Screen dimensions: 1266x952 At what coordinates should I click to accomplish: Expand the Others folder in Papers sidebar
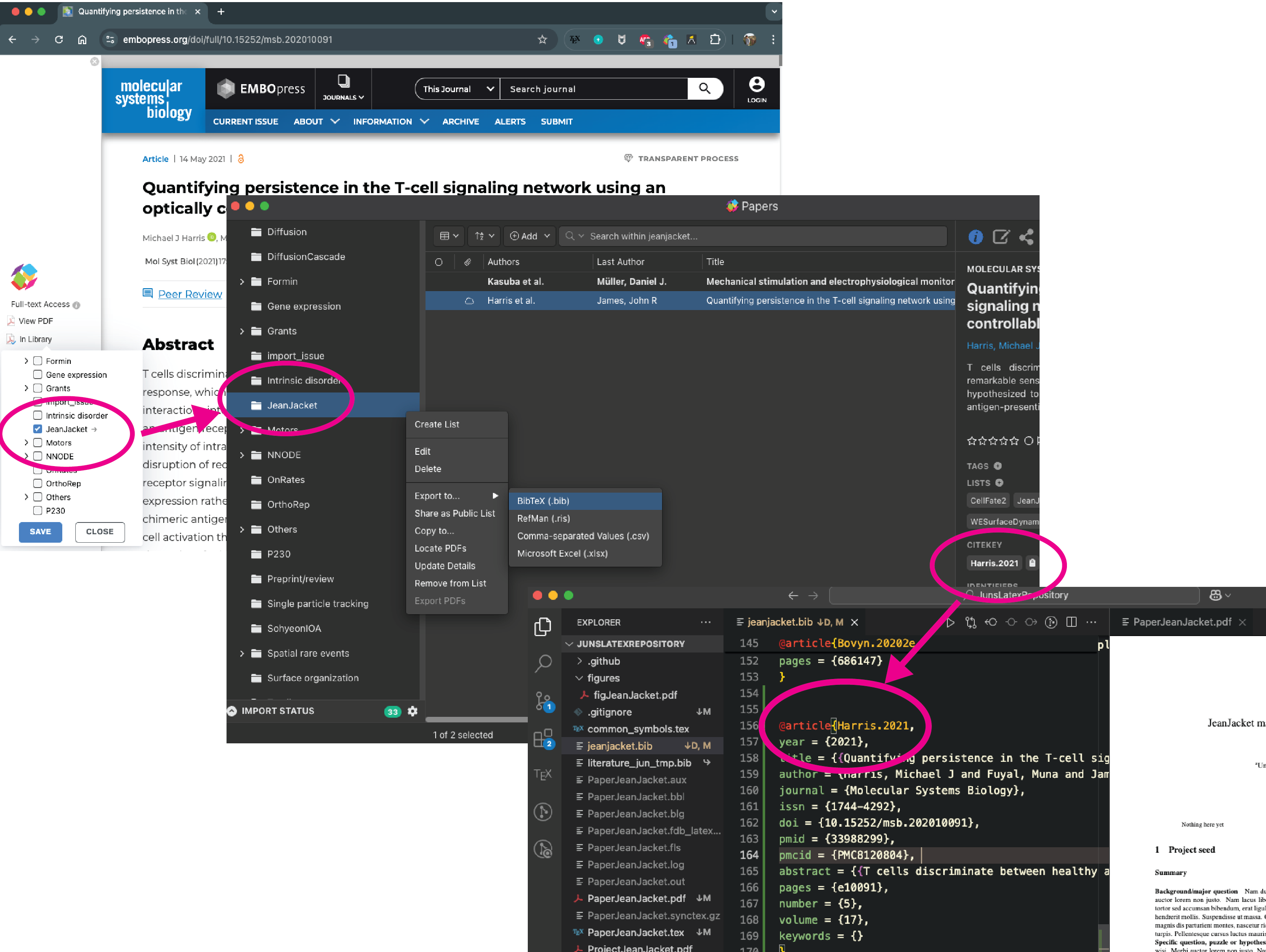pos(242,529)
